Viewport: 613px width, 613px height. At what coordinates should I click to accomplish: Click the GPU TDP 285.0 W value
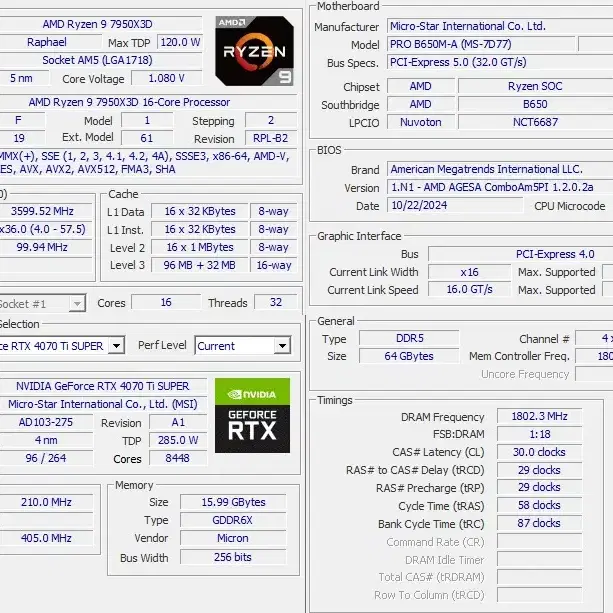point(178,440)
